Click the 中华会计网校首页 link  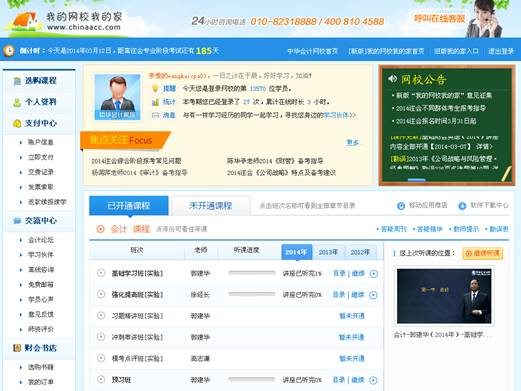pyautogui.click(x=312, y=51)
